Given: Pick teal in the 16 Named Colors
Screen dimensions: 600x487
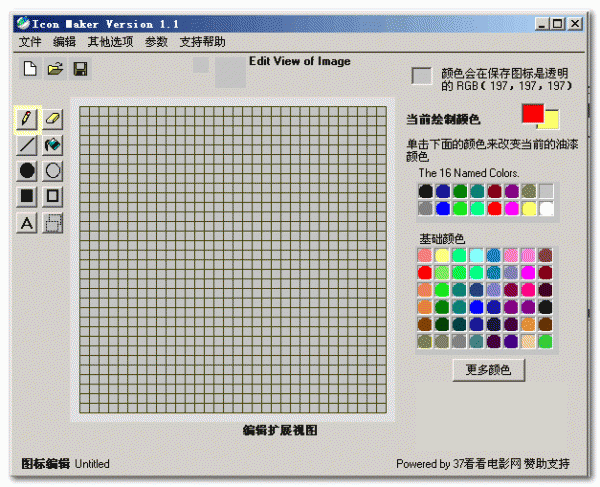Looking at the screenshot, I should coord(477,191).
